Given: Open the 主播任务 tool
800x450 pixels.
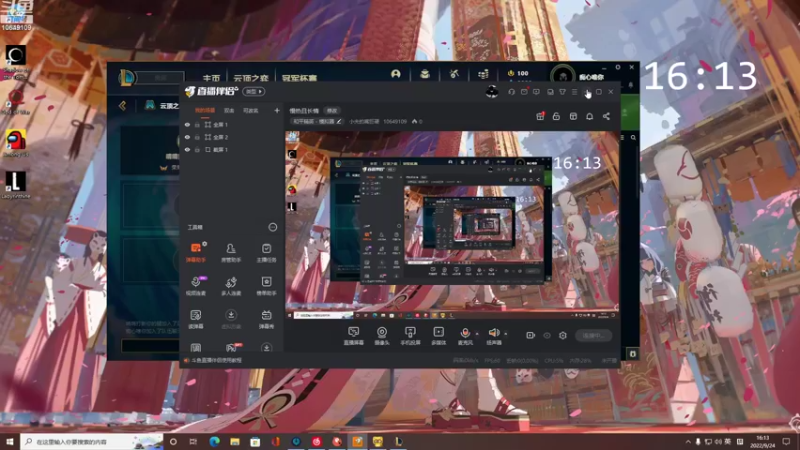Looking at the screenshot, I should coord(266,253).
